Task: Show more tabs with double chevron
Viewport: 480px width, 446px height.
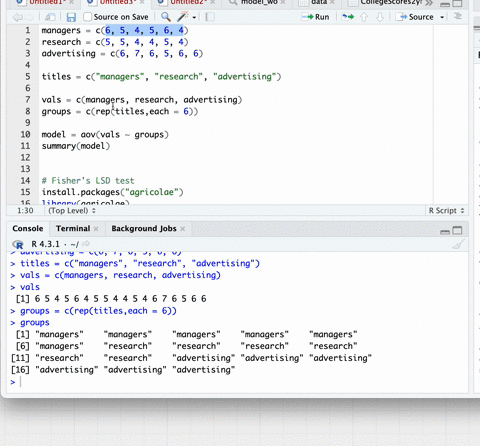Action: coord(429,3)
